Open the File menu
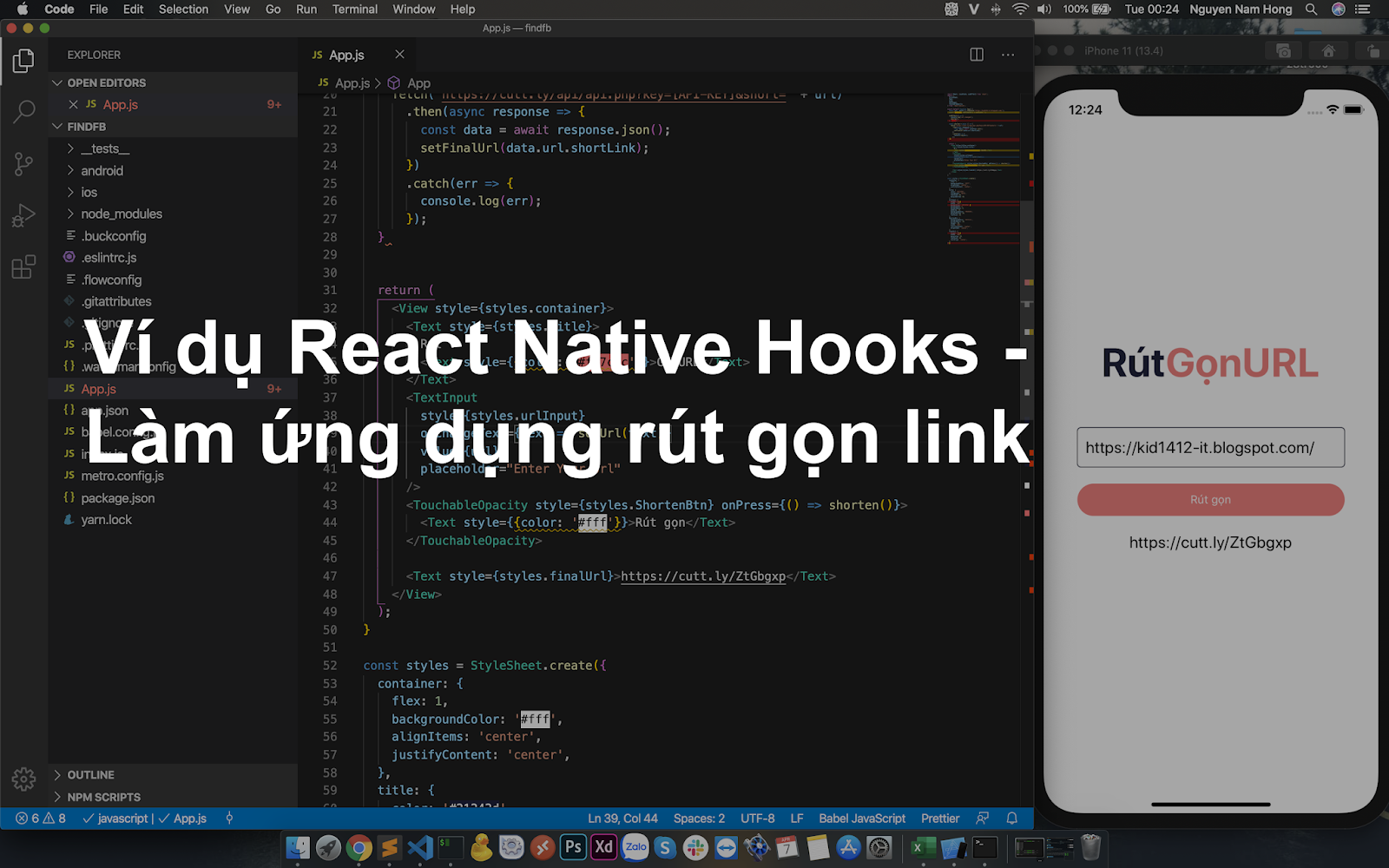Viewport: 1389px width, 868px height. pyautogui.click(x=99, y=10)
